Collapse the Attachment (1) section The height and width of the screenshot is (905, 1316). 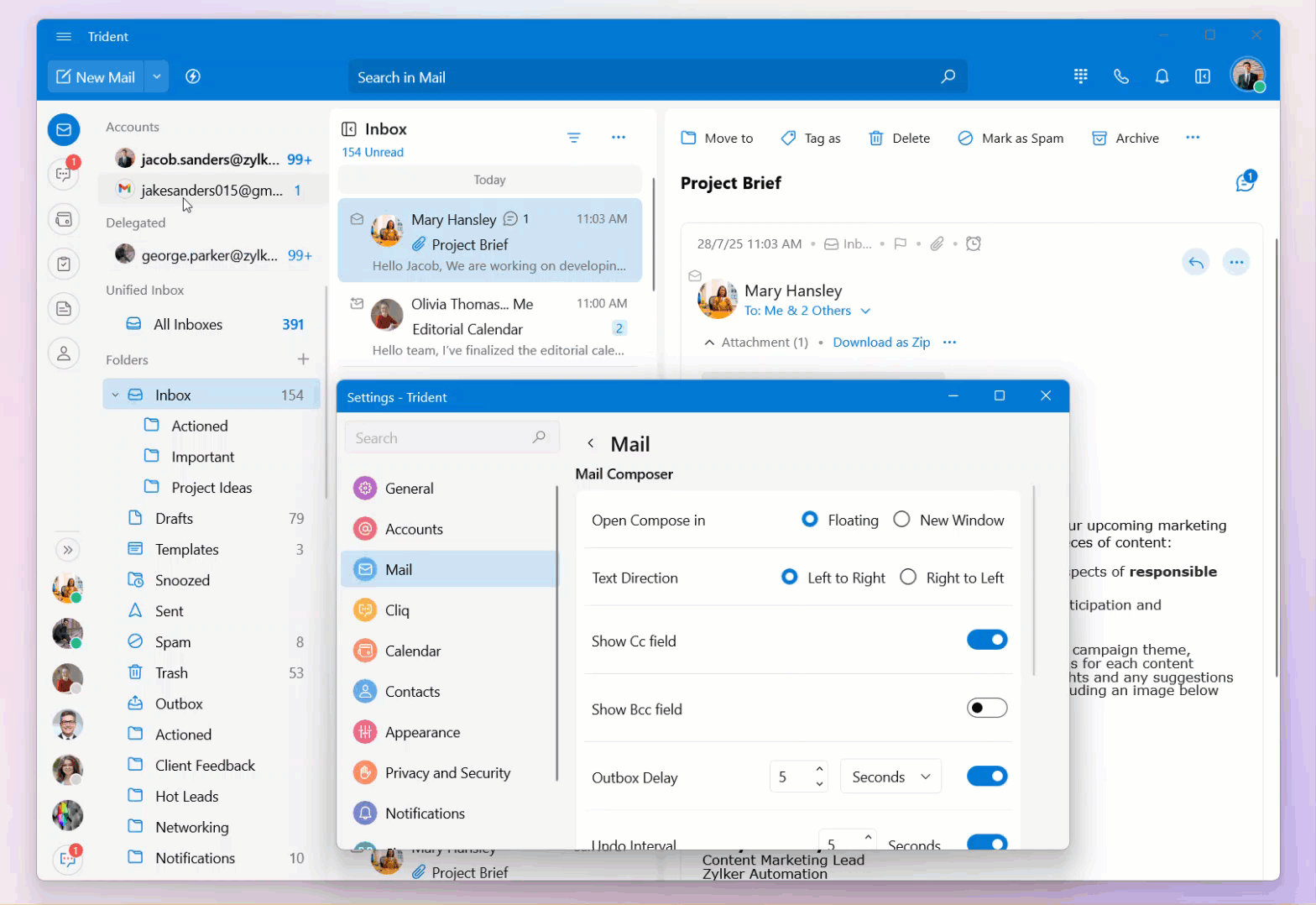[x=710, y=343]
